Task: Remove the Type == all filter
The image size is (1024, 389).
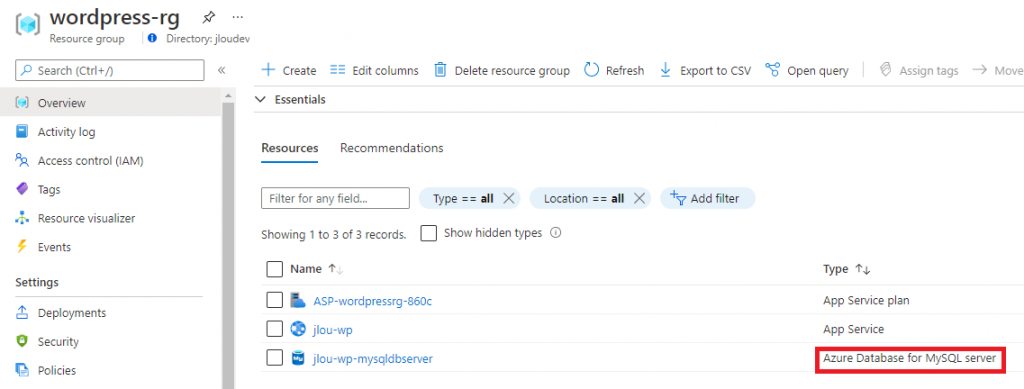Action: 509,198
